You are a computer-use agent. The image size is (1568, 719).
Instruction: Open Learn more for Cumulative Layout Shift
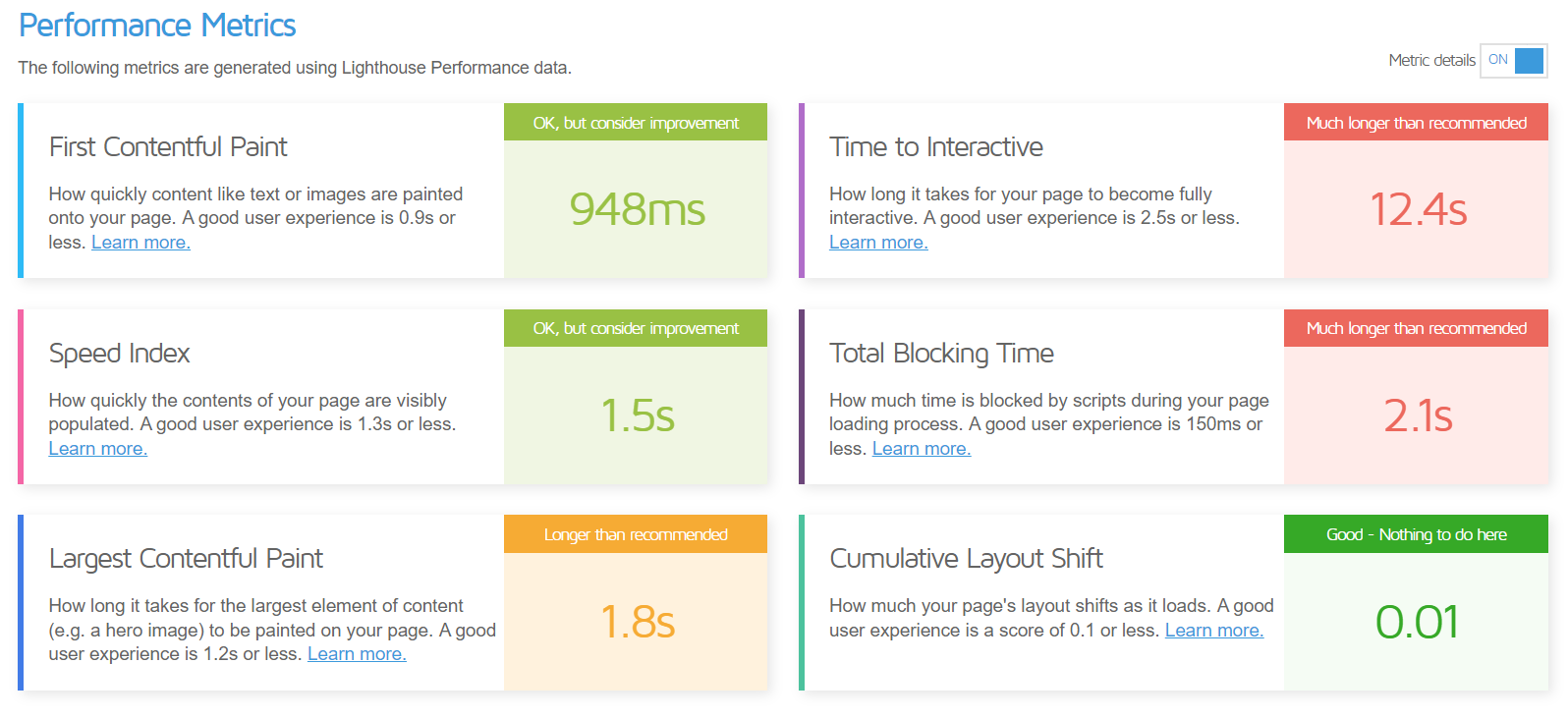[1214, 630]
